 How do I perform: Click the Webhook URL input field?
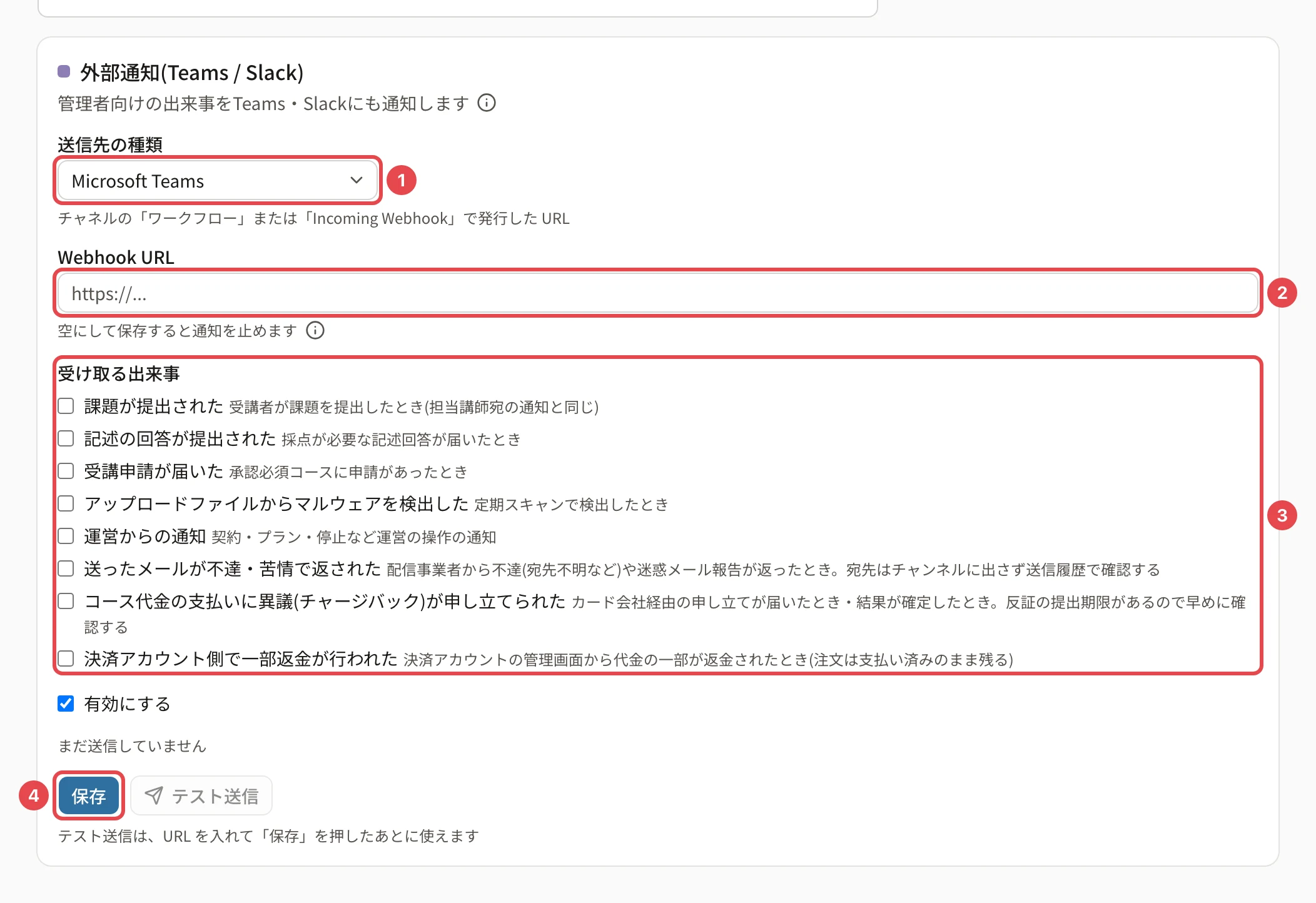point(658,293)
